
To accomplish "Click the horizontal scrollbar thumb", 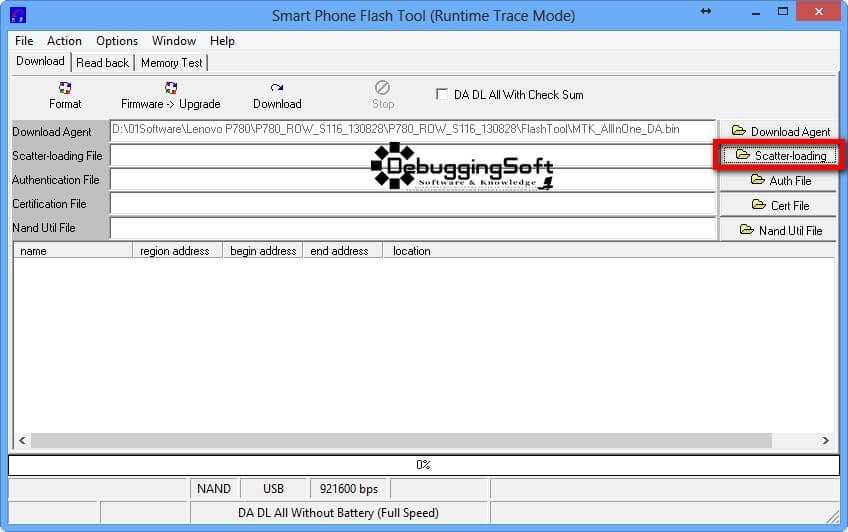I will [x=401, y=440].
